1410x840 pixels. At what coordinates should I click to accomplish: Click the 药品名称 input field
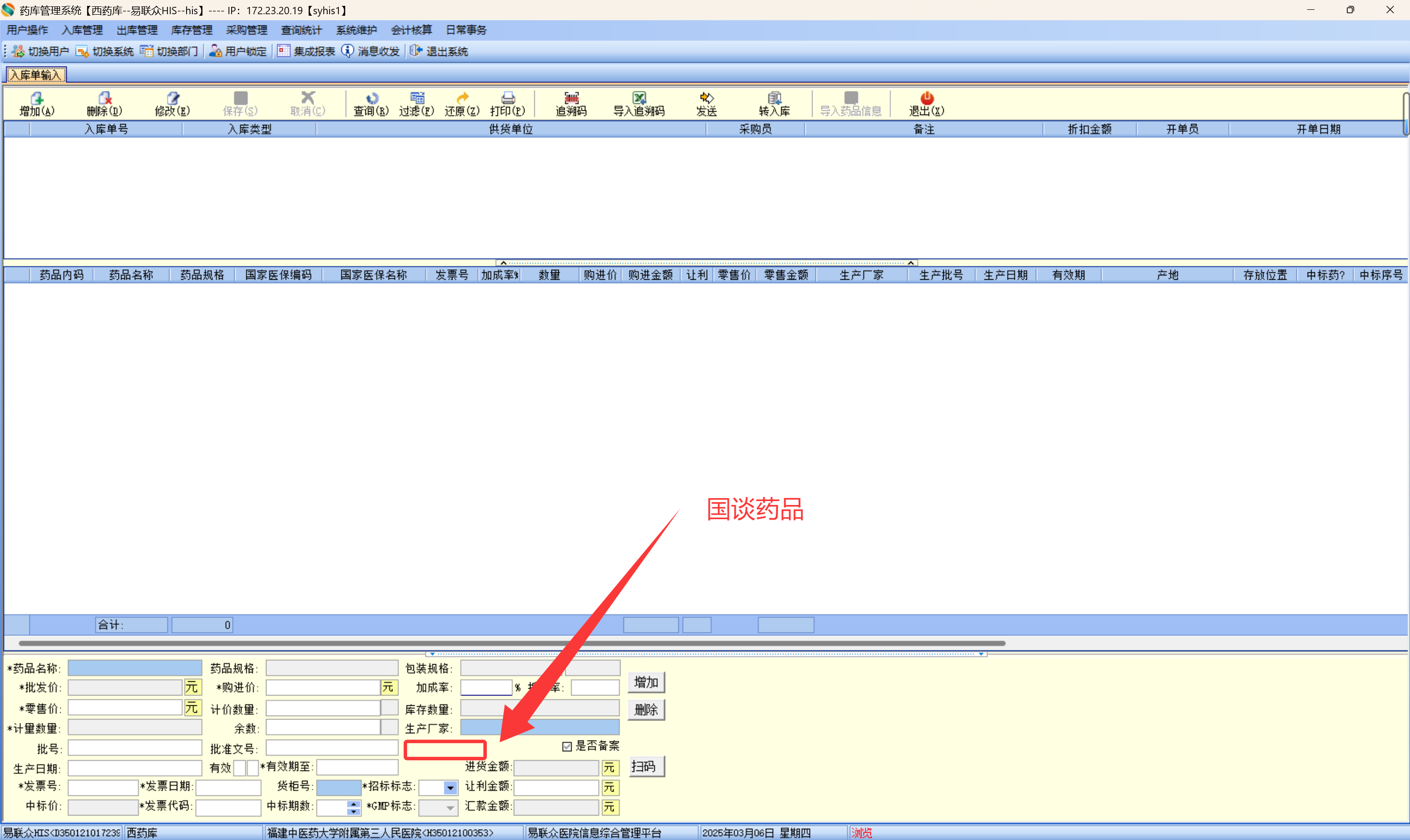(x=135, y=669)
